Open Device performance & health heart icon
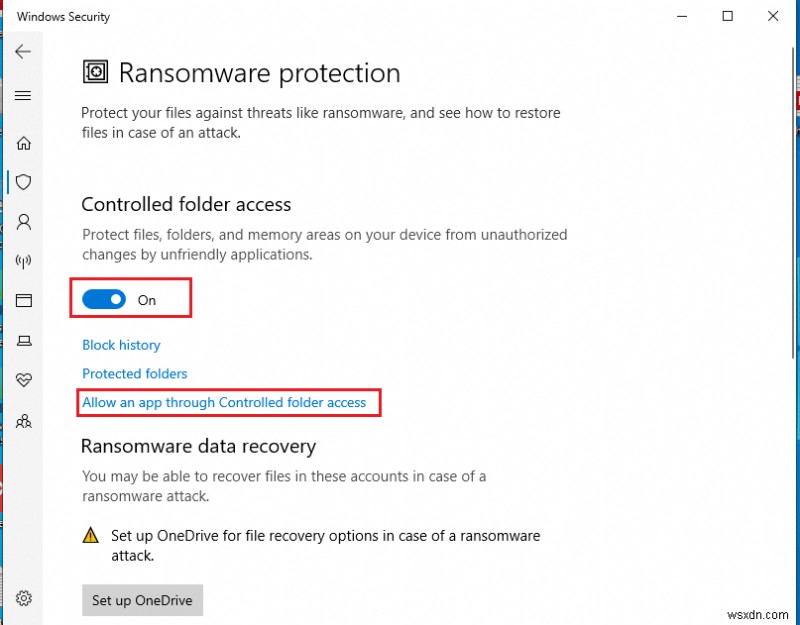 tap(23, 380)
